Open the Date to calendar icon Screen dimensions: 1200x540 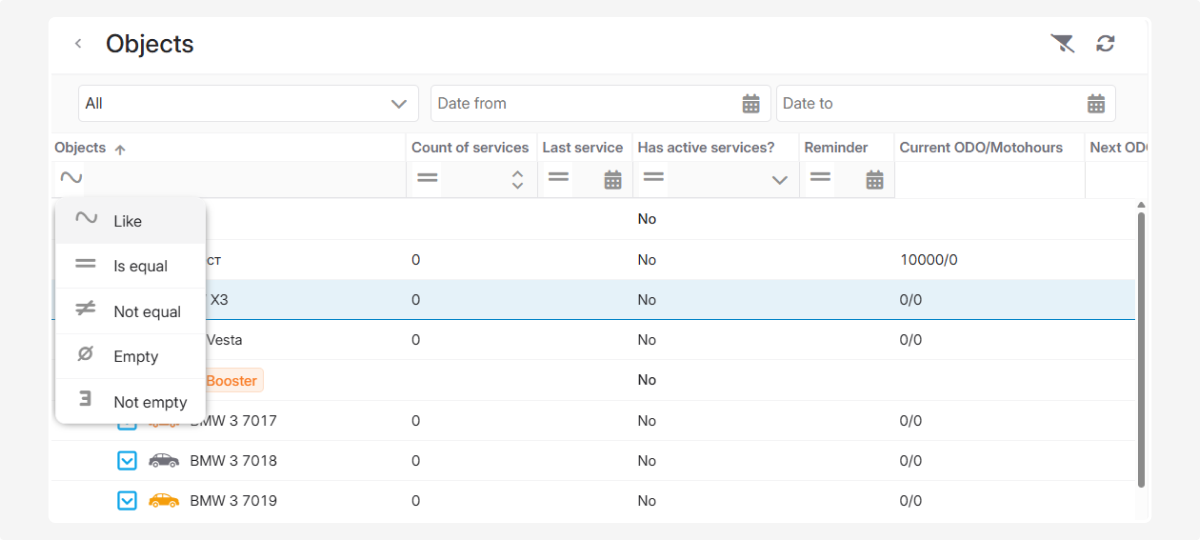(1096, 103)
